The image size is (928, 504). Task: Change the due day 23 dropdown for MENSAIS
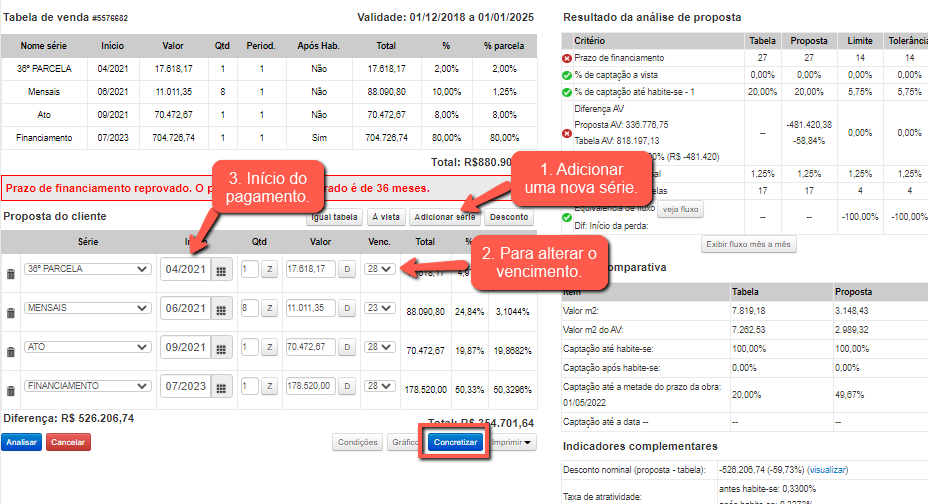[377, 309]
